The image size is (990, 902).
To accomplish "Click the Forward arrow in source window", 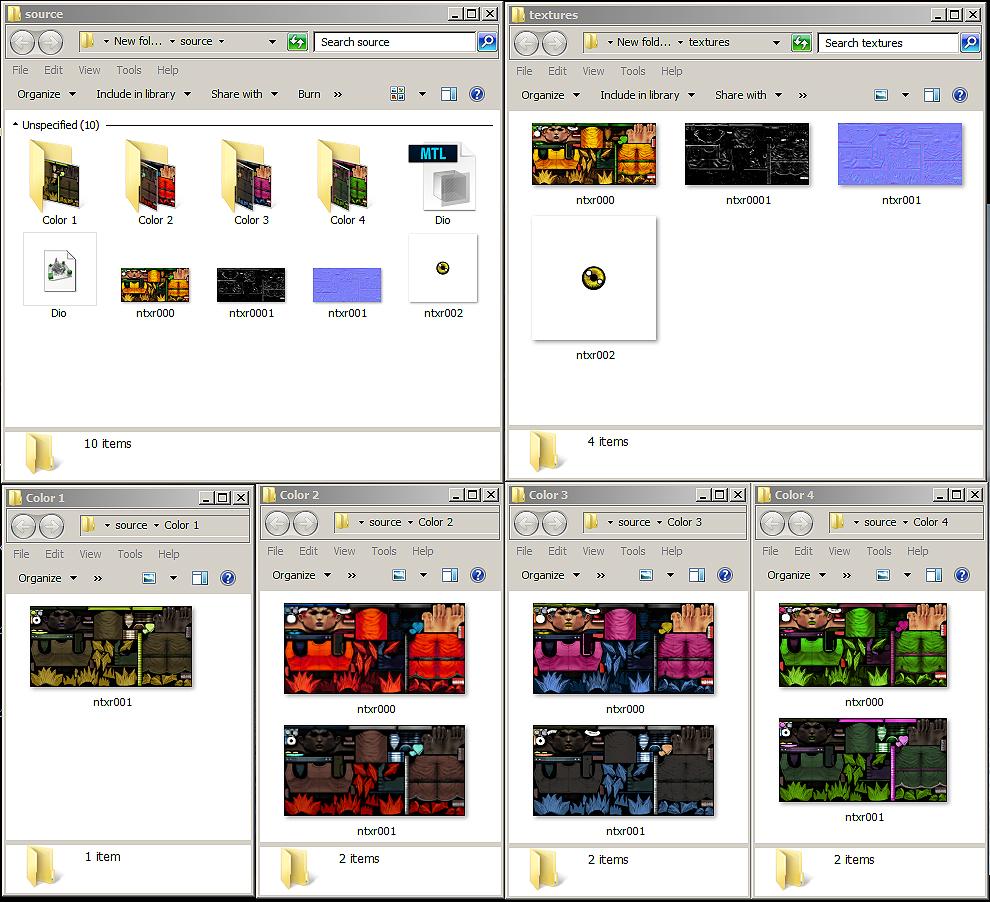I will (51, 42).
